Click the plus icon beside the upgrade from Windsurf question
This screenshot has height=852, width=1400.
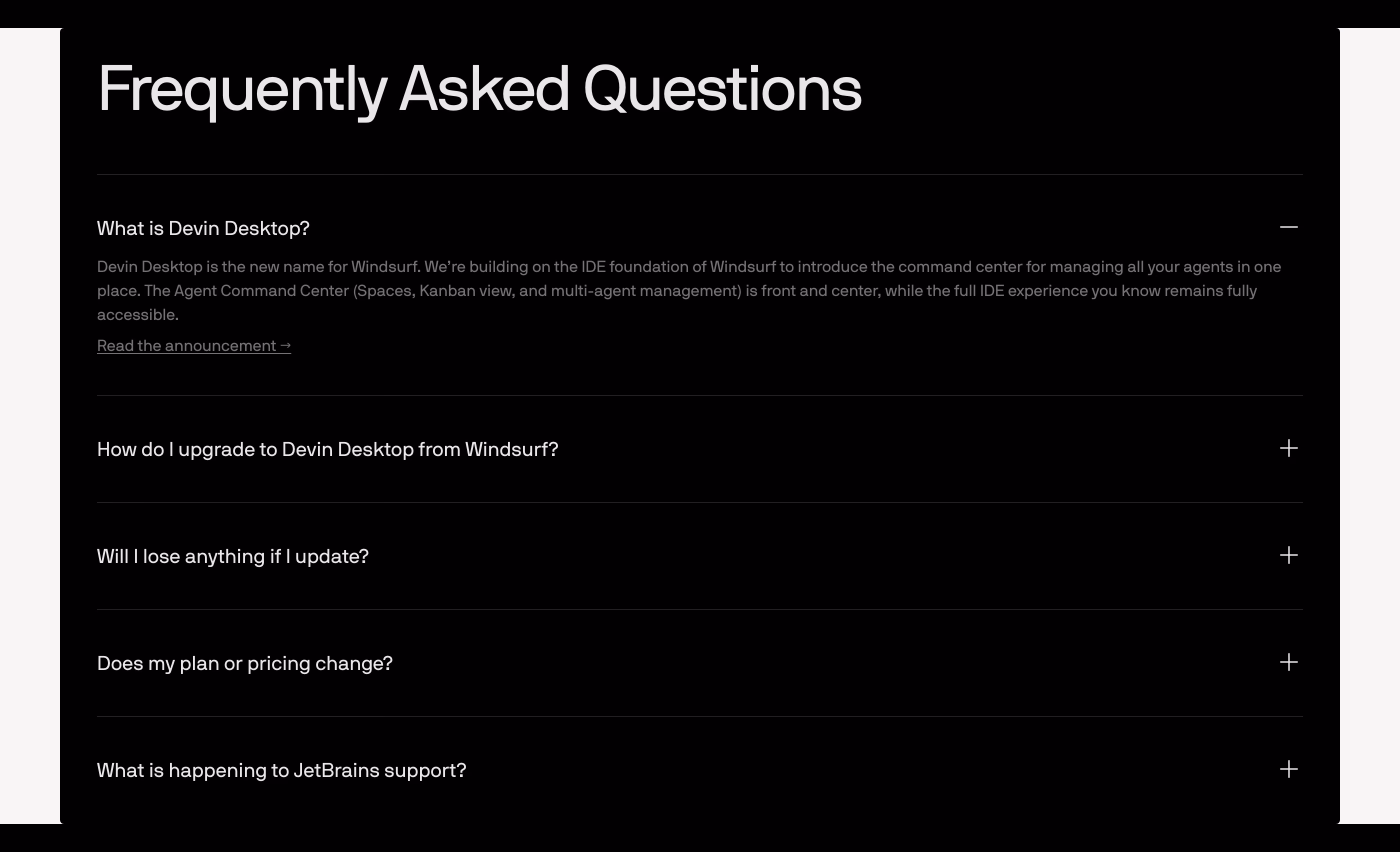(1288, 448)
